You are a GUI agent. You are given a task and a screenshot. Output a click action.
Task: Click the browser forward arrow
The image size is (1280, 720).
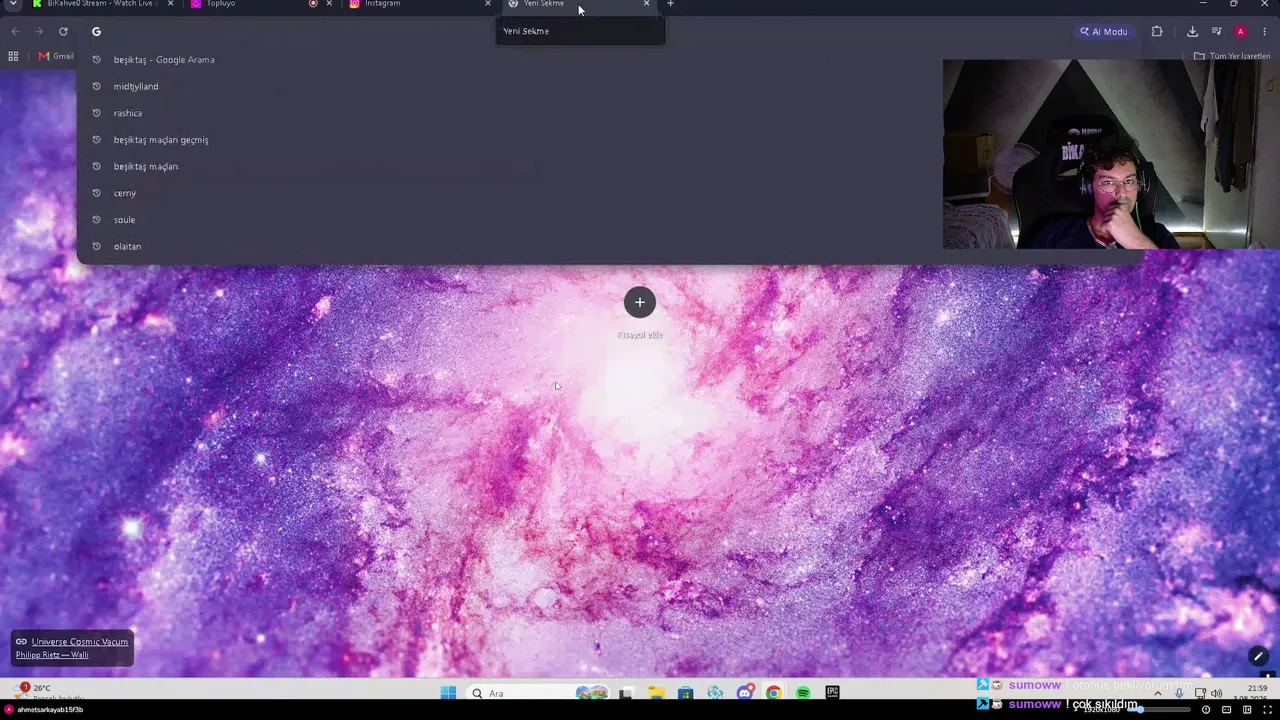pos(39,32)
